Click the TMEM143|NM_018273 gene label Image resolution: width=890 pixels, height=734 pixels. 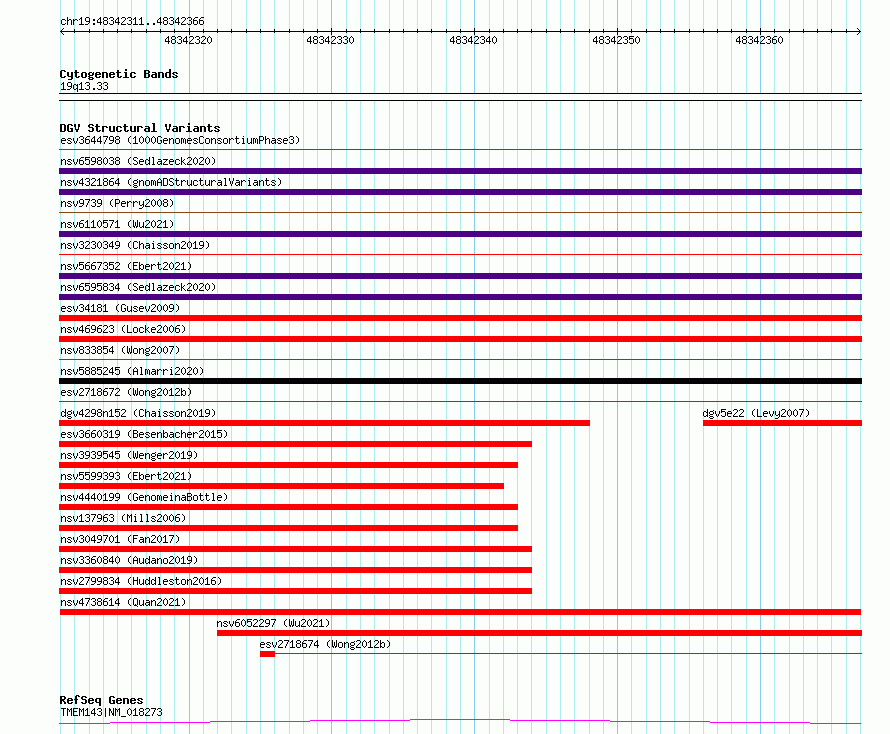pos(111,712)
